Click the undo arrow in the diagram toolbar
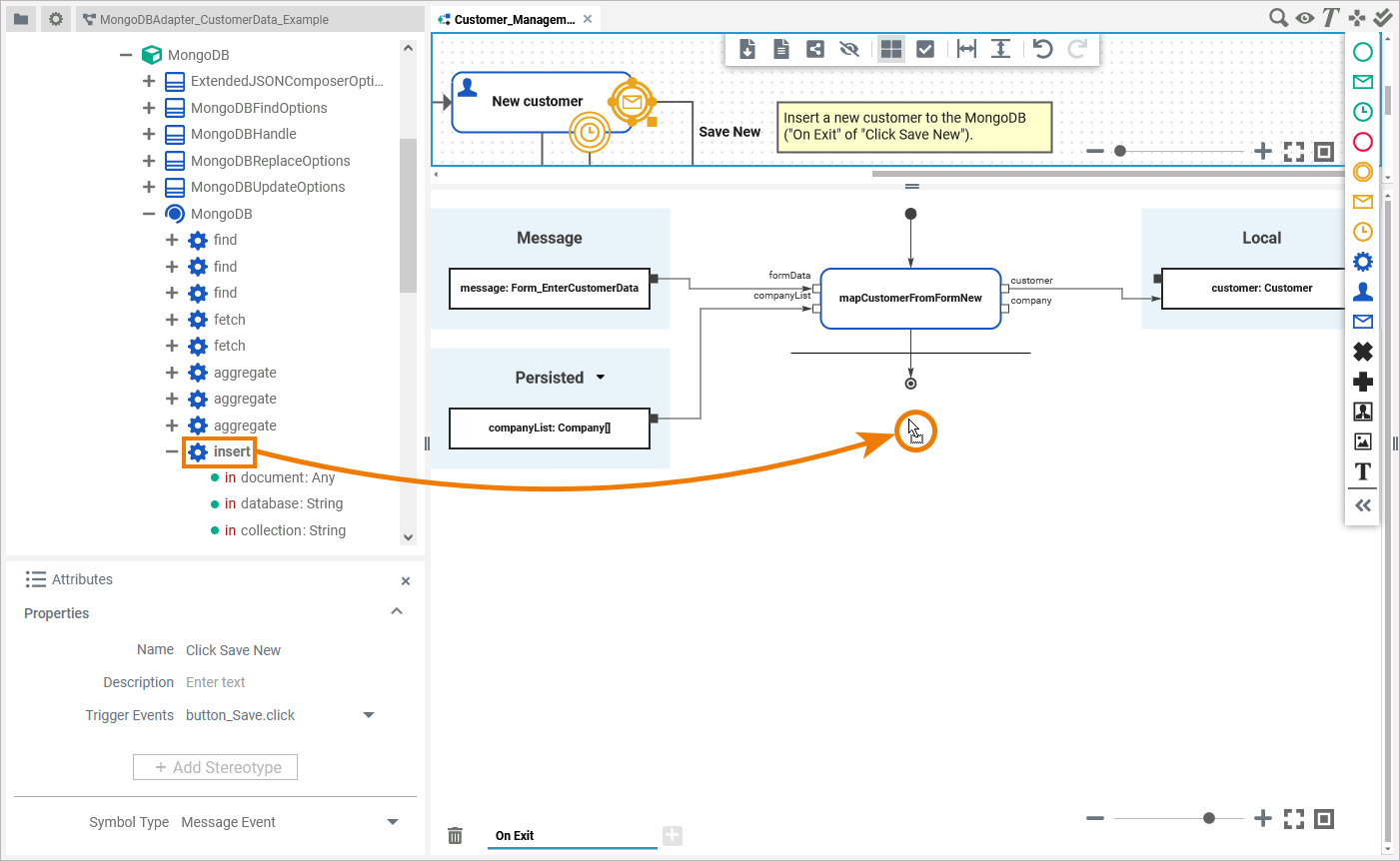 click(x=1042, y=49)
